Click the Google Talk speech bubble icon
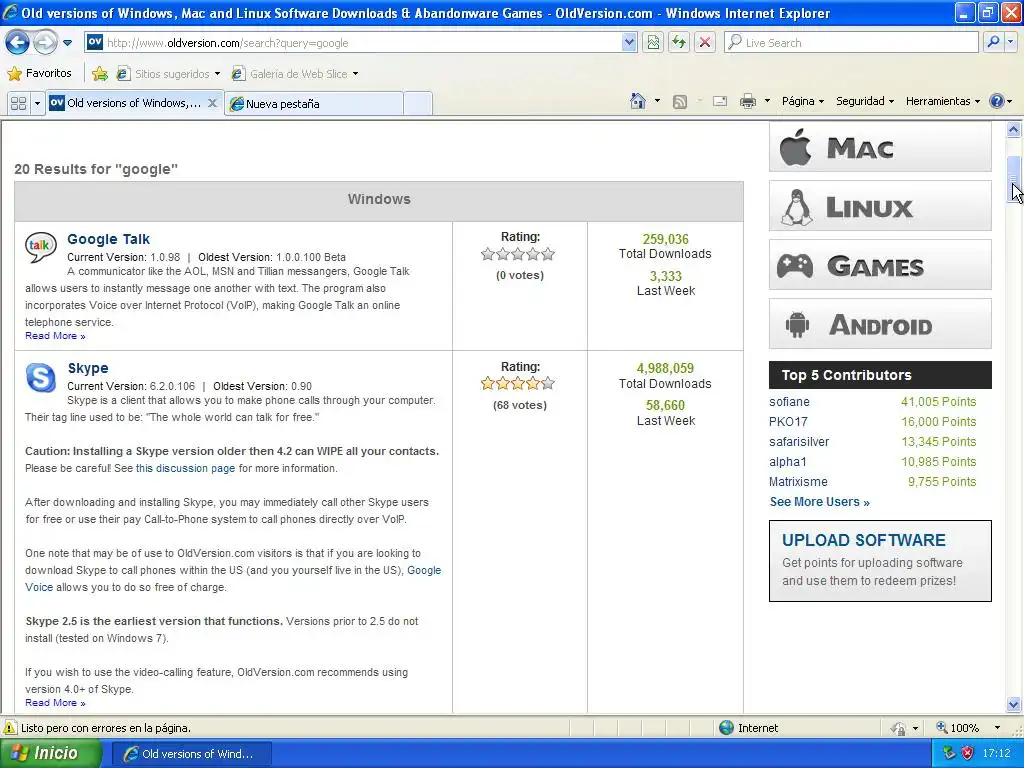1024x768 pixels. [40, 247]
